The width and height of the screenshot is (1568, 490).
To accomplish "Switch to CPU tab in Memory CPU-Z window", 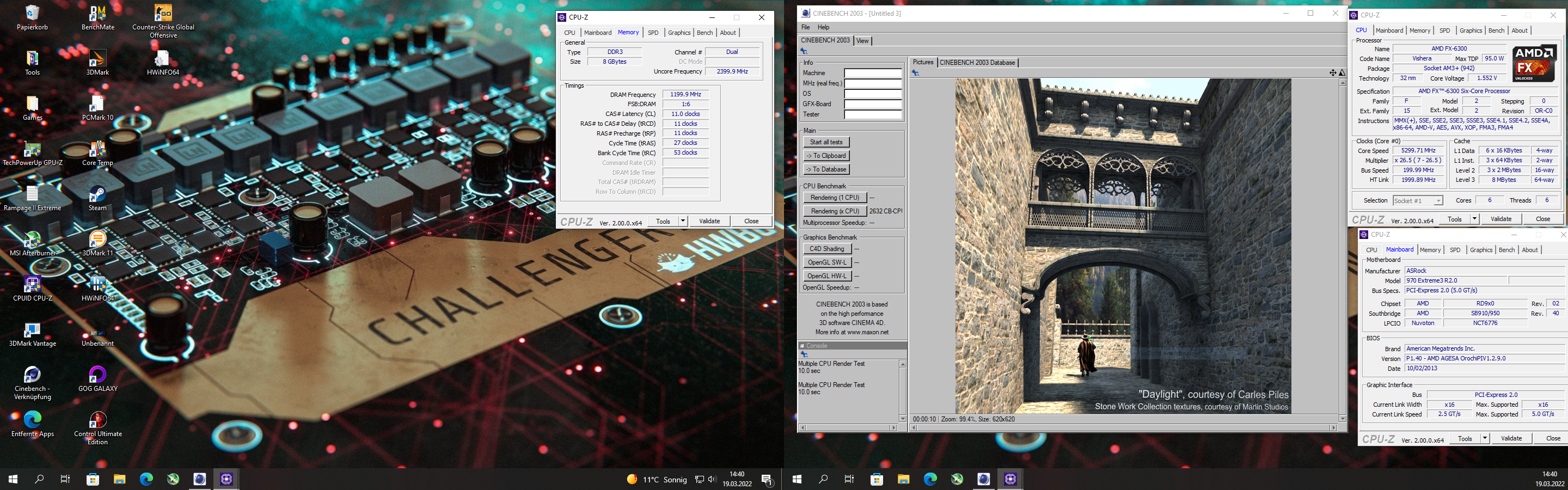I will click(569, 33).
